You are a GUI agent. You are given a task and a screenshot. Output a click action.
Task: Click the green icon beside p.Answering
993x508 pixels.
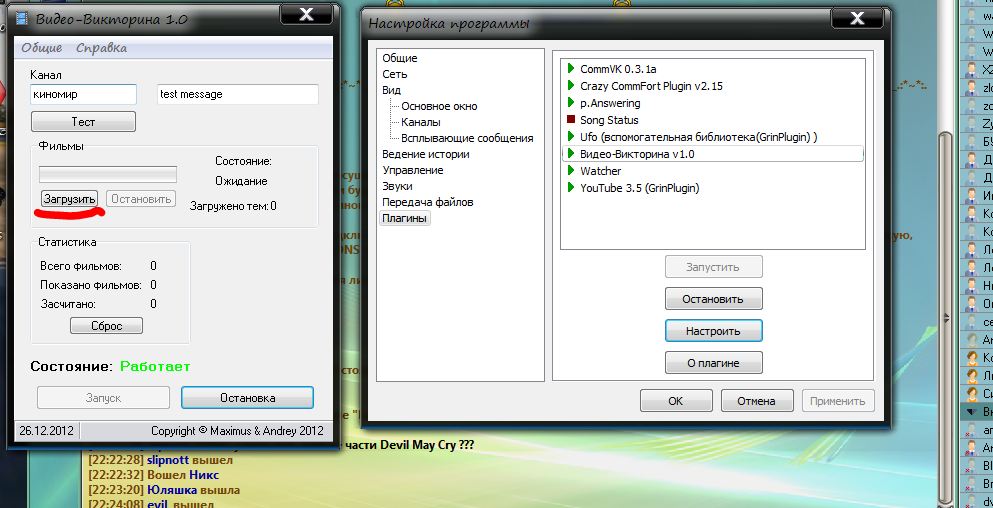coord(570,103)
